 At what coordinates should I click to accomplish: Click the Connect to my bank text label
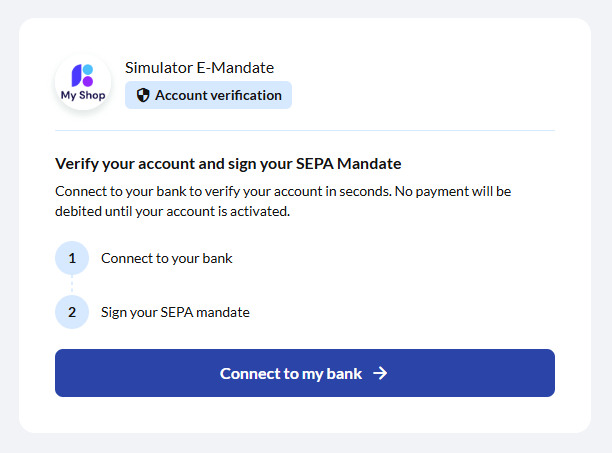pyautogui.click(x=291, y=374)
